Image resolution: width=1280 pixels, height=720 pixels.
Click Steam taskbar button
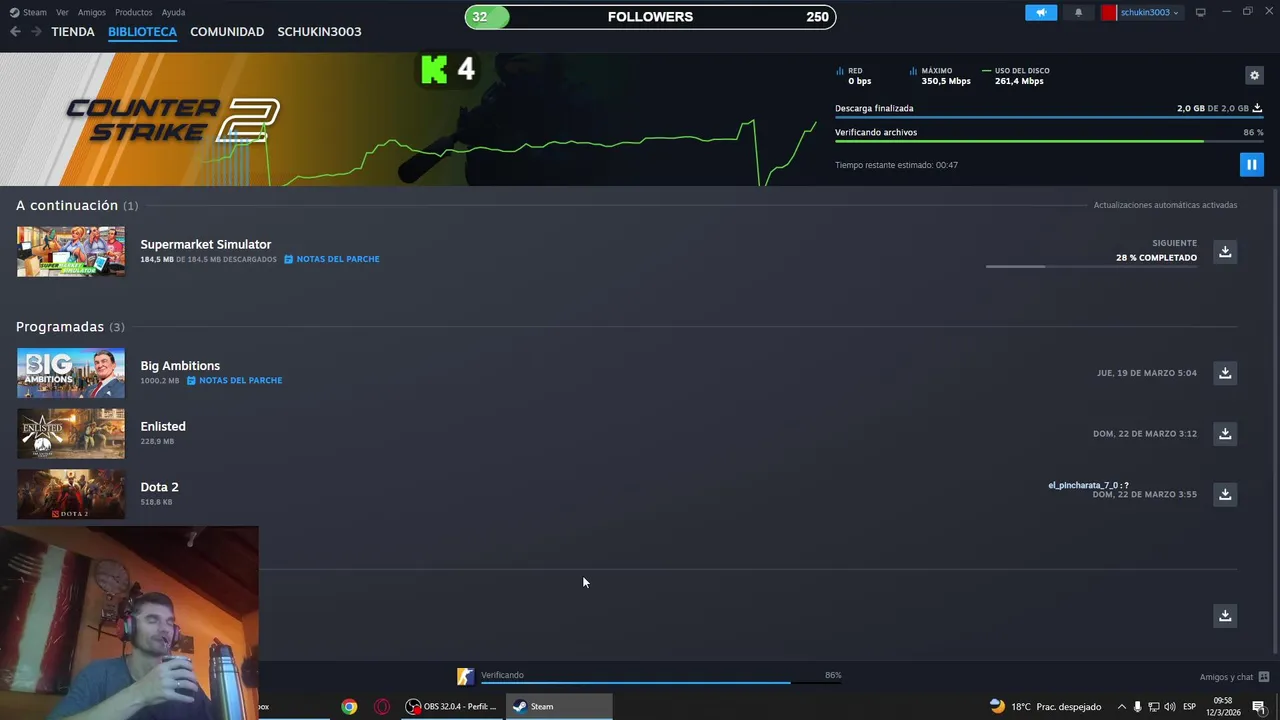click(x=558, y=706)
